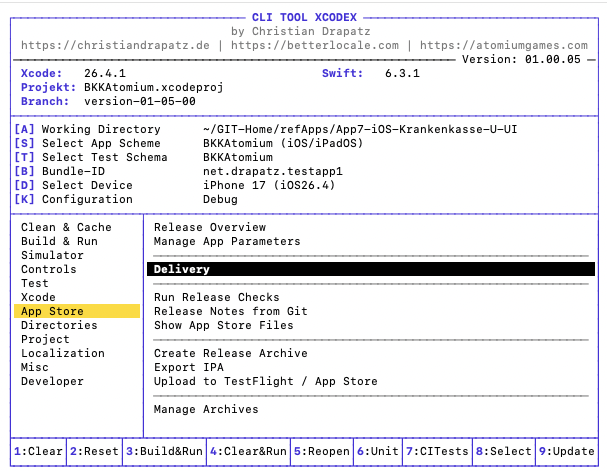Click the 9:Update function key
607x471 pixels.
[x=567, y=451]
